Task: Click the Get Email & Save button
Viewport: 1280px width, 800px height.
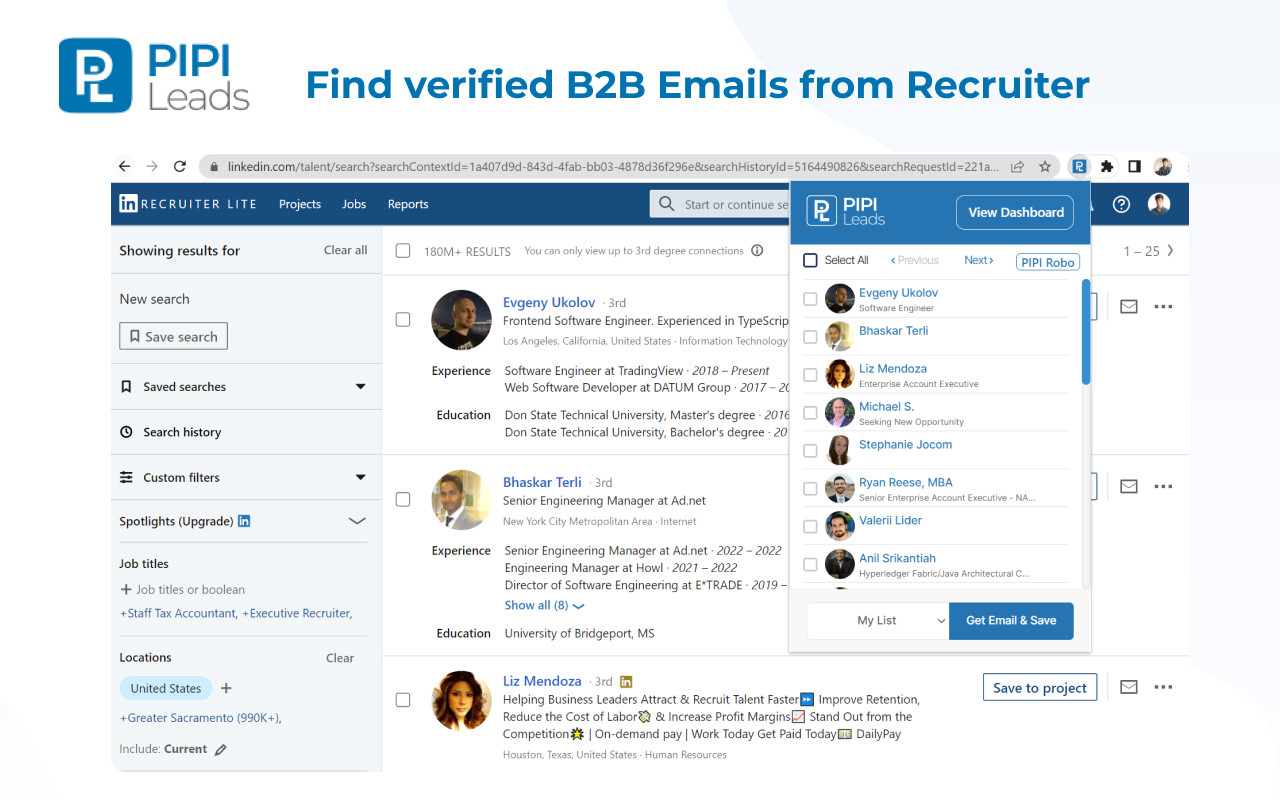Action: click(1011, 620)
